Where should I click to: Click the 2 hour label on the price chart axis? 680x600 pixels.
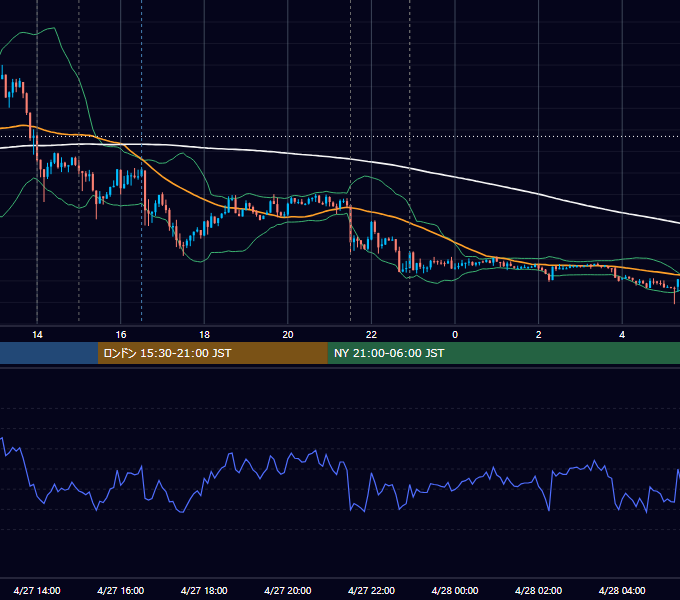(x=539, y=335)
